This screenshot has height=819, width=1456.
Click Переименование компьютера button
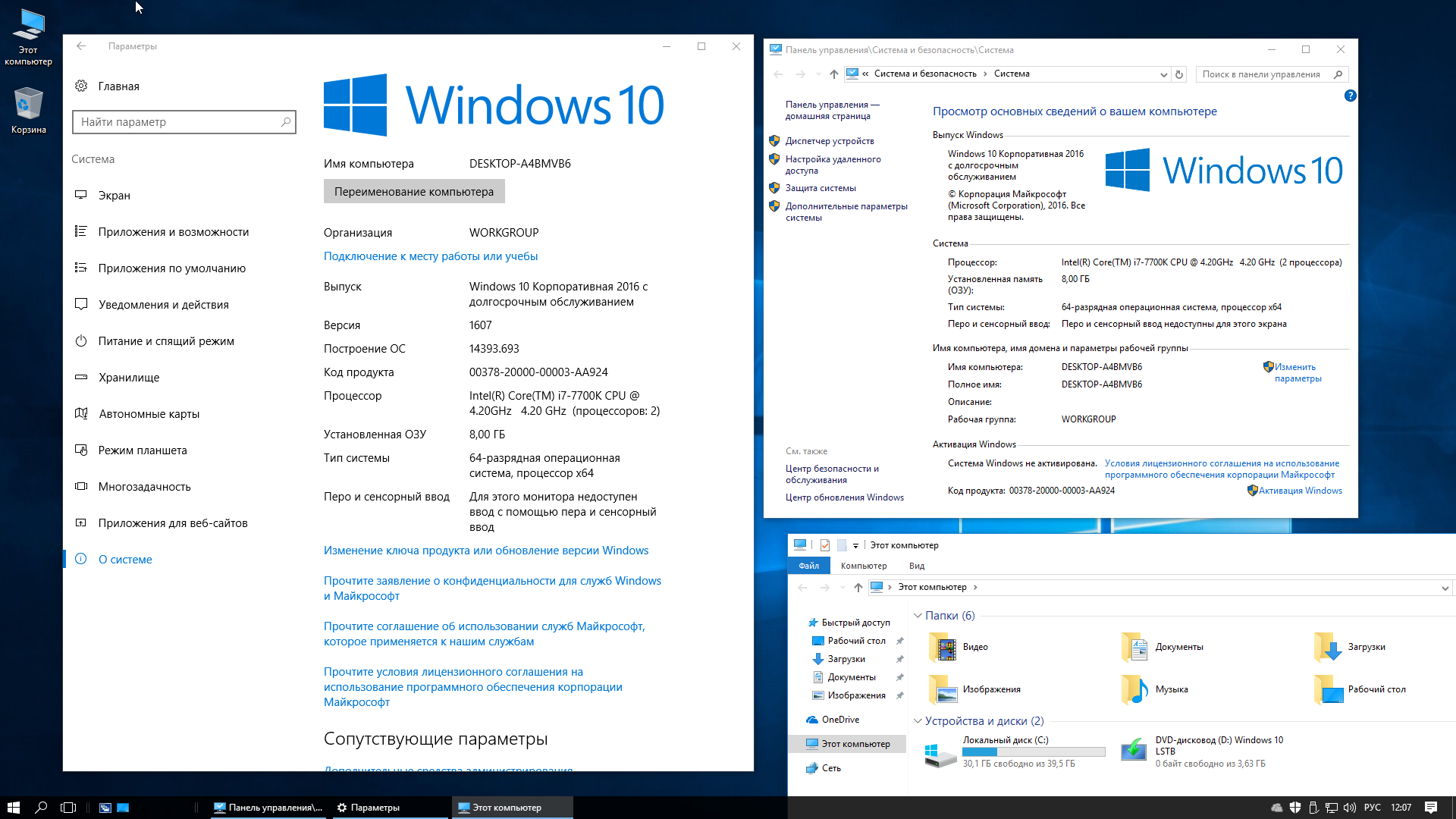pyautogui.click(x=414, y=192)
